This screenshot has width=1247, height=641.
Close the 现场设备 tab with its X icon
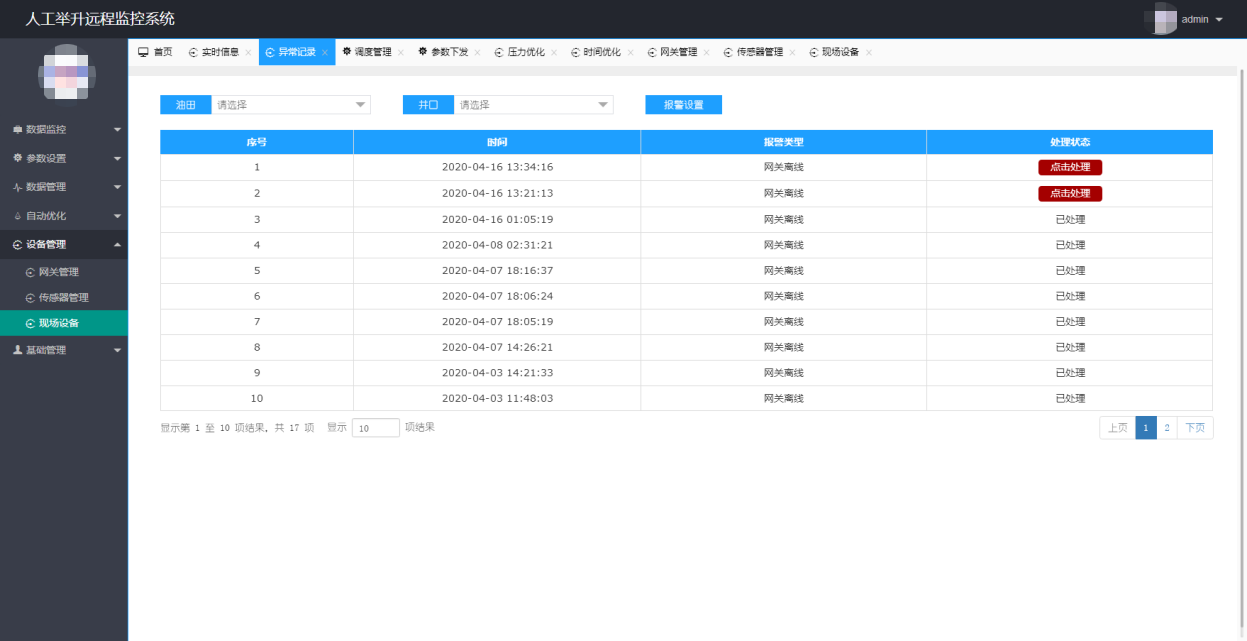[x=869, y=53]
